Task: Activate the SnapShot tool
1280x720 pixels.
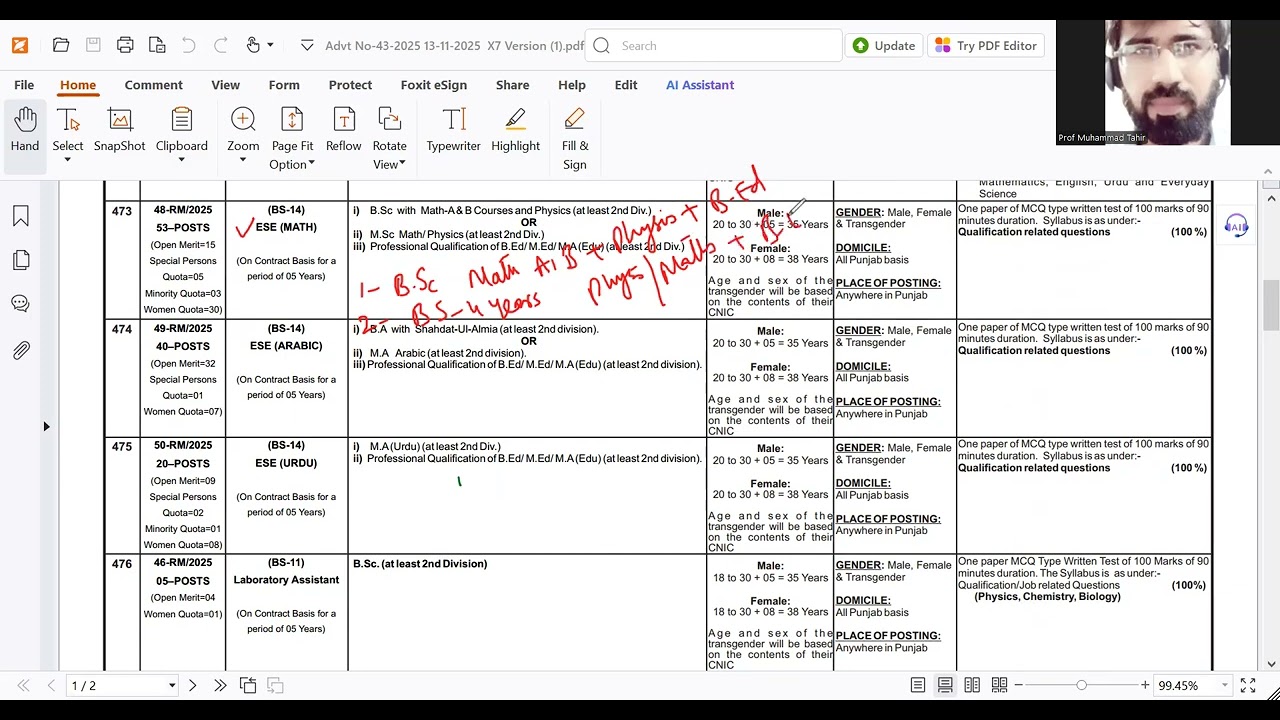Action: pyautogui.click(x=120, y=131)
